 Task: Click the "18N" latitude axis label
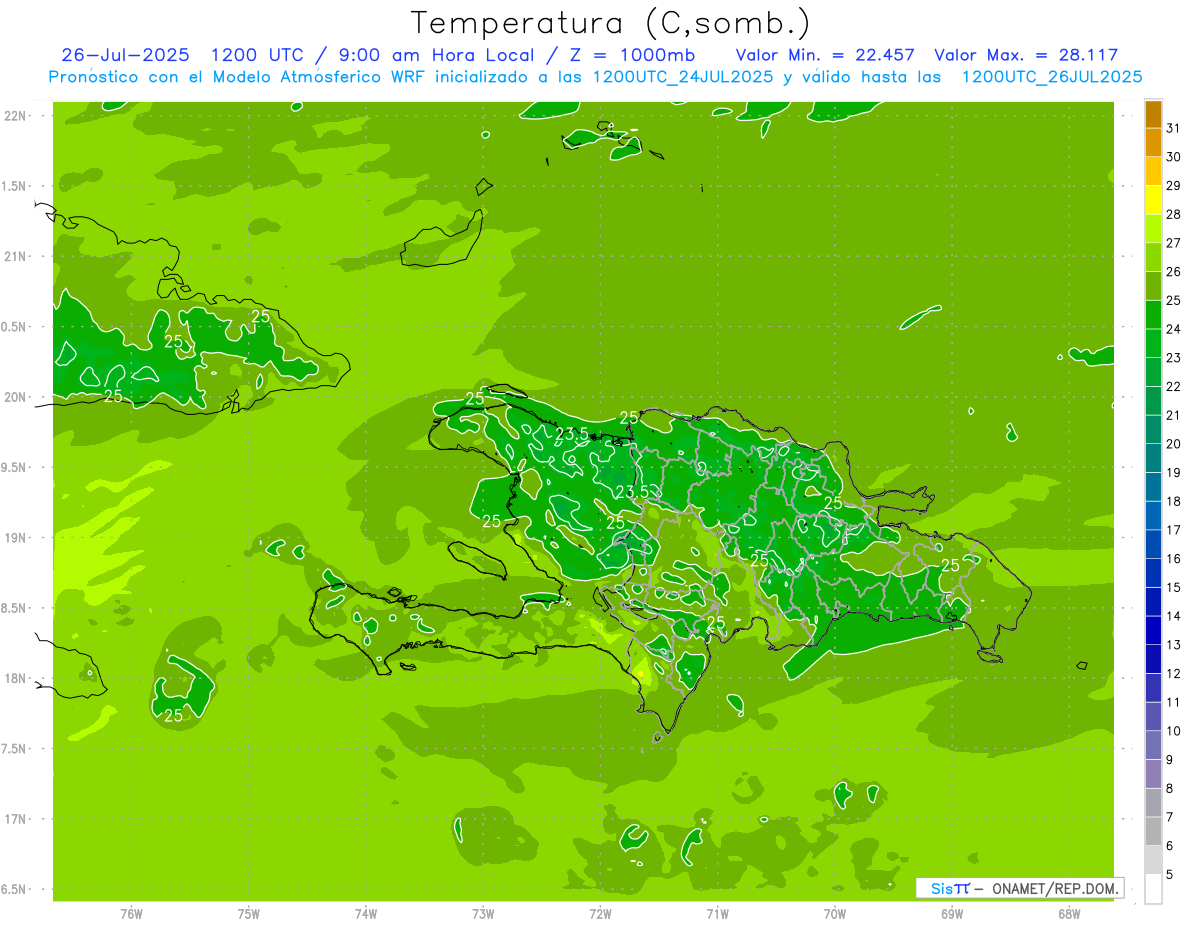click(x=16, y=679)
